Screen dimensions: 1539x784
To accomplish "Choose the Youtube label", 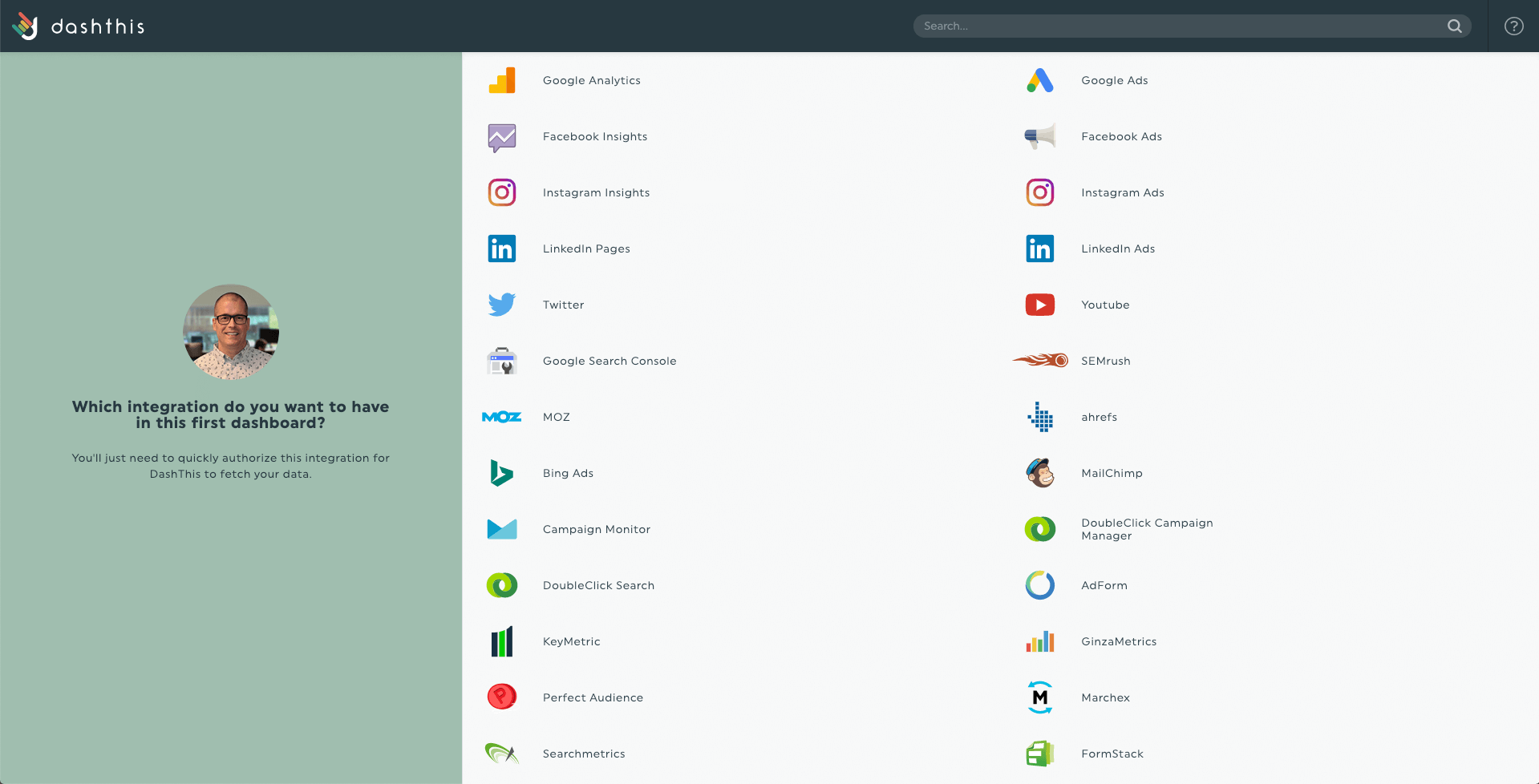I will (1105, 305).
